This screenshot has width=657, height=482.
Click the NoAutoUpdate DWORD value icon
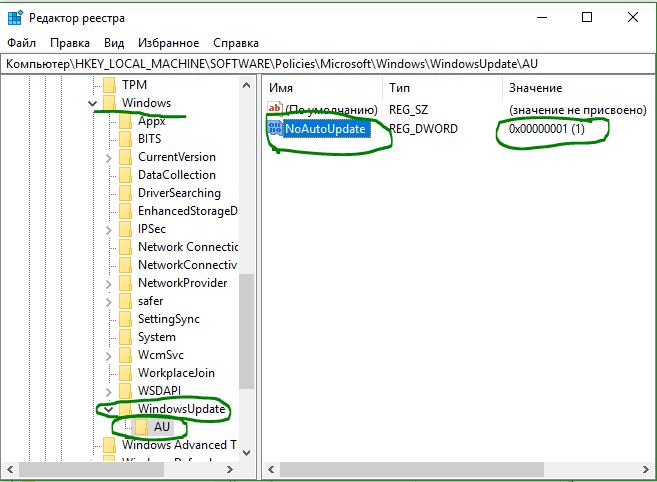[x=275, y=128]
